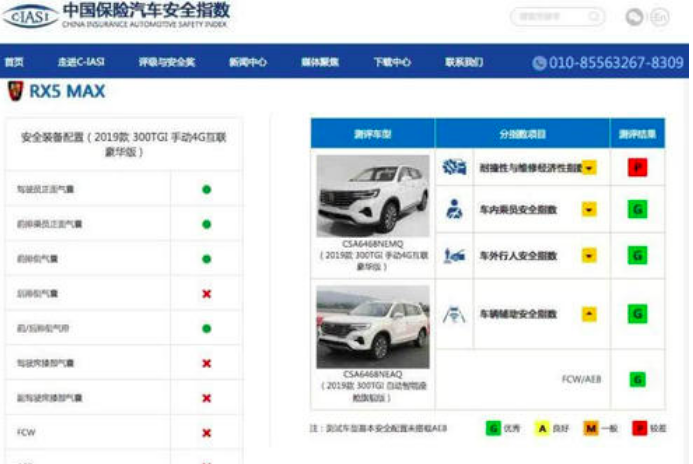Click the Roewe shield logo beside RX5 MAX
The width and height of the screenshot is (693, 464).
coord(15,91)
